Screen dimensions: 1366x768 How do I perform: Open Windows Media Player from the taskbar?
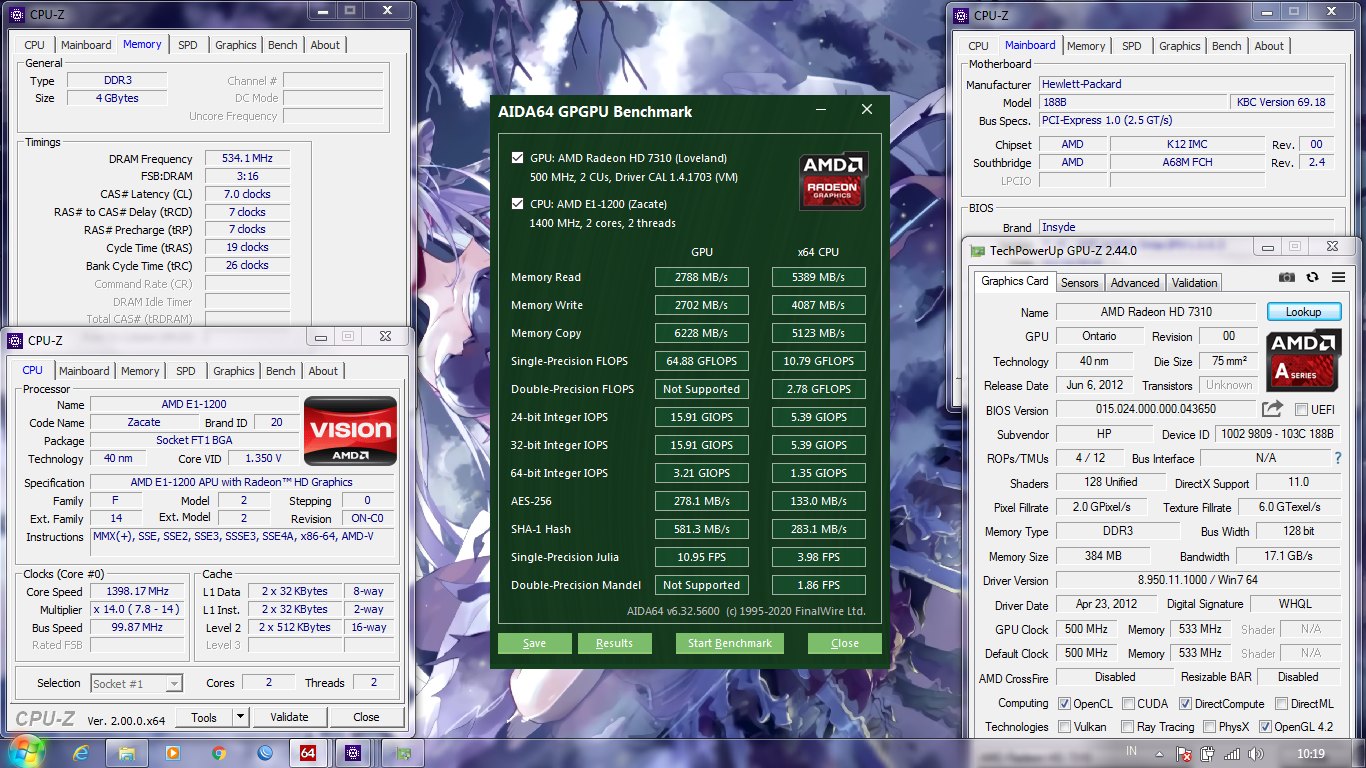pos(173,752)
